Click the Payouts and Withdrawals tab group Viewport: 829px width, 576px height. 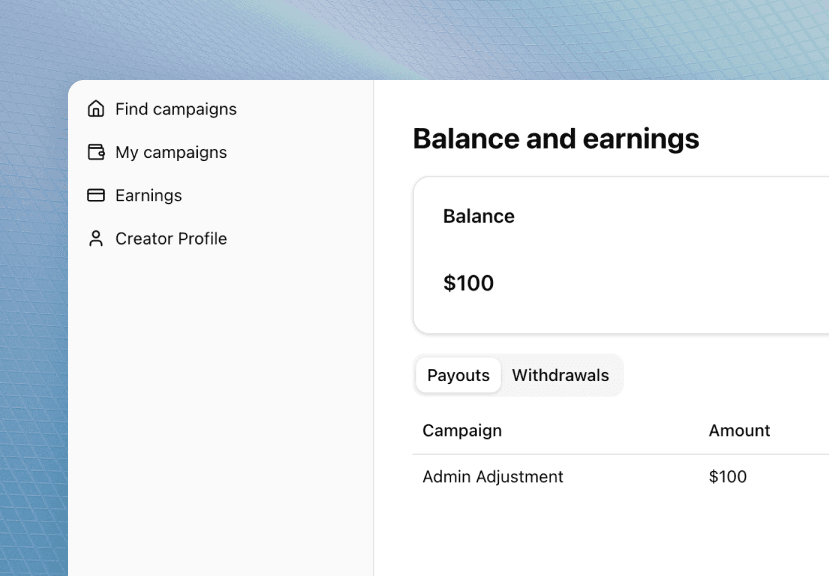[x=518, y=375]
